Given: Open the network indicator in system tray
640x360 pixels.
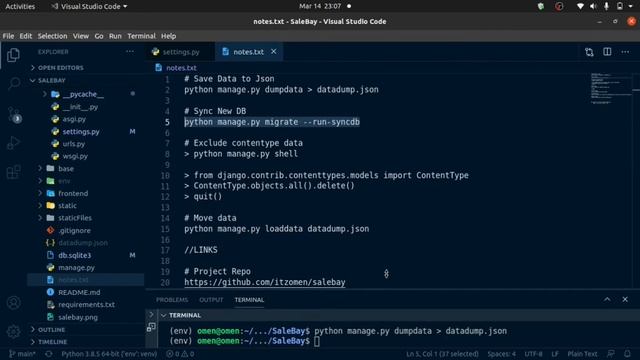Looking at the screenshot, I should pos(580,7).
